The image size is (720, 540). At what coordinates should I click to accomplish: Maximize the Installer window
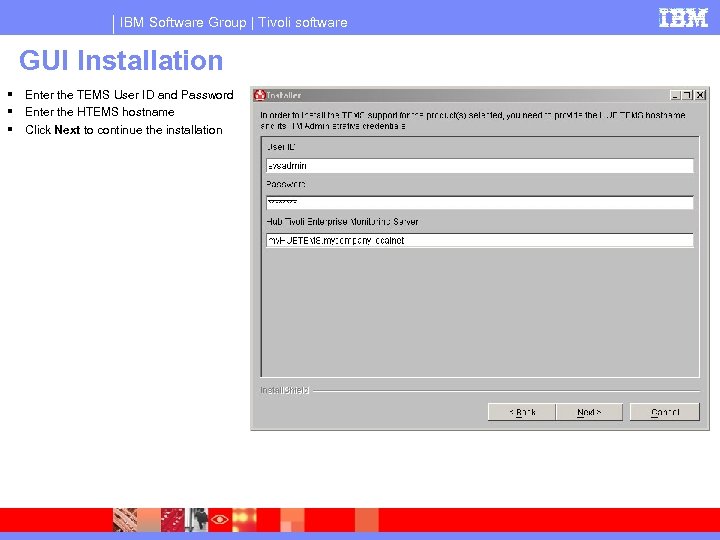pos(687,95)
